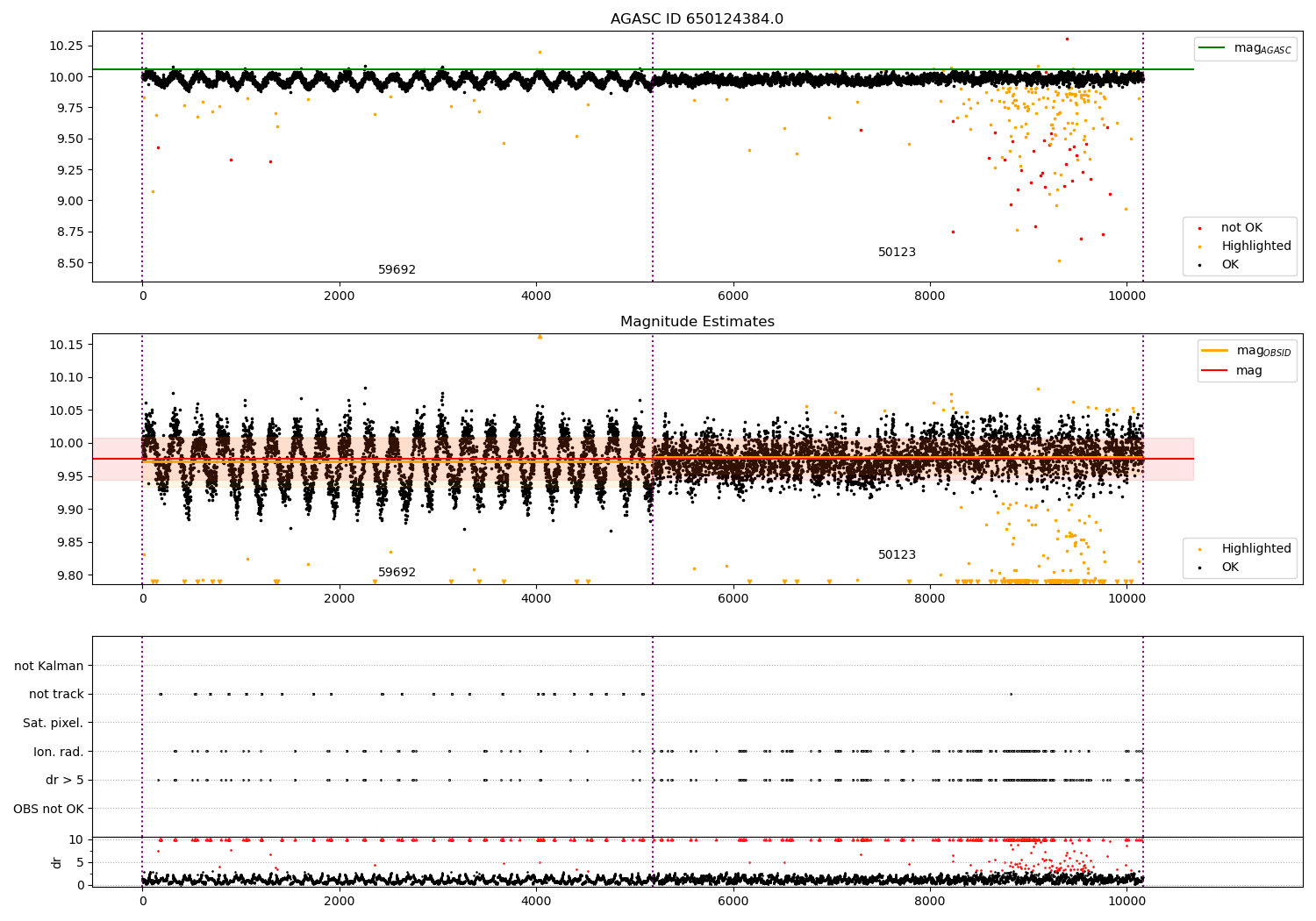Click the "Sat. pixel." row label
1316x921 pixels.
point(54,724)
